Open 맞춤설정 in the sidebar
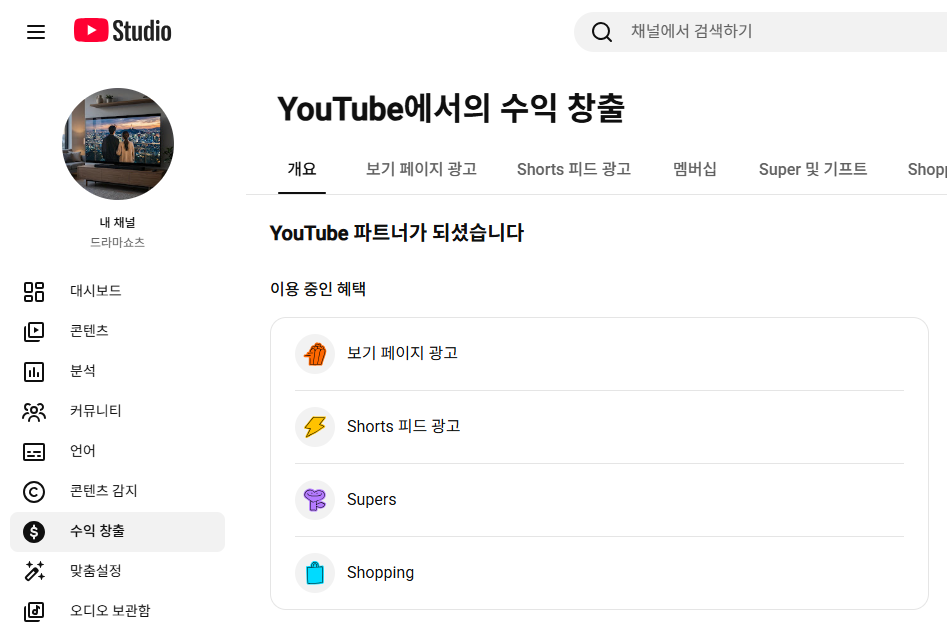947x624 pixels. click(118, 571)
